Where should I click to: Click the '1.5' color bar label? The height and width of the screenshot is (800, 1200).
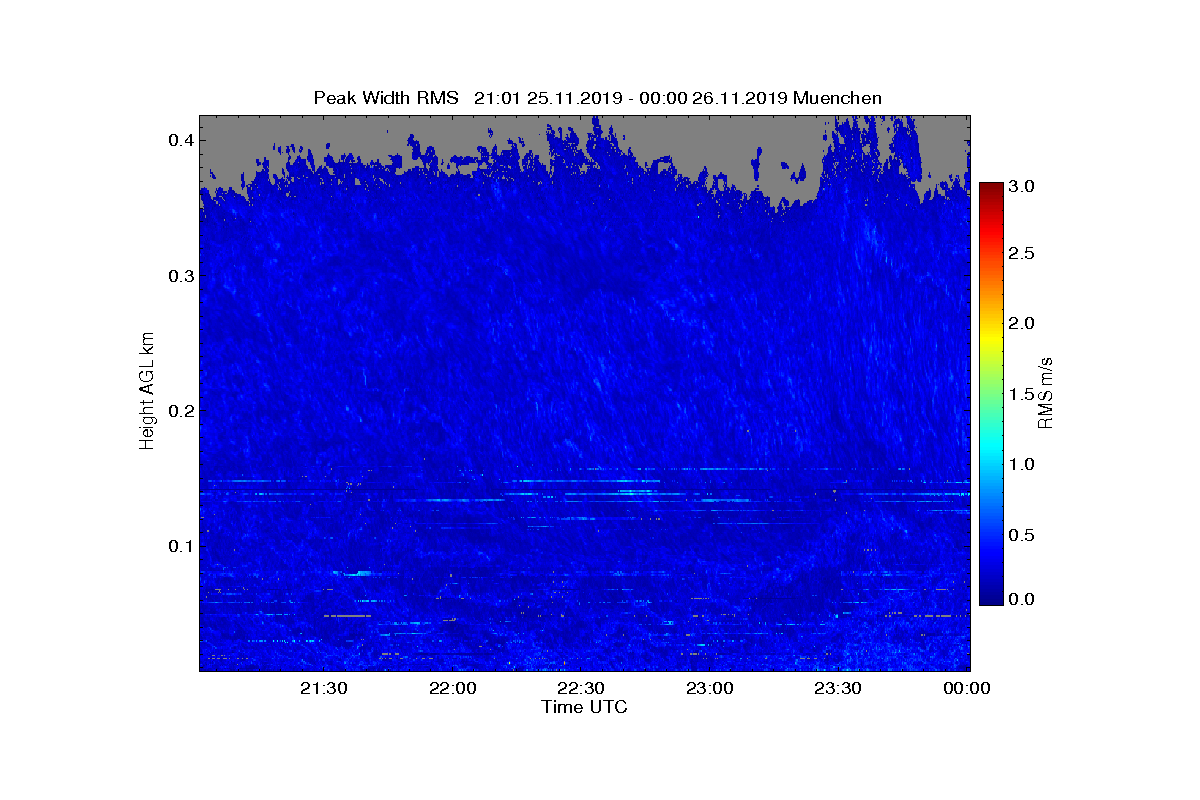[1021, 394]
